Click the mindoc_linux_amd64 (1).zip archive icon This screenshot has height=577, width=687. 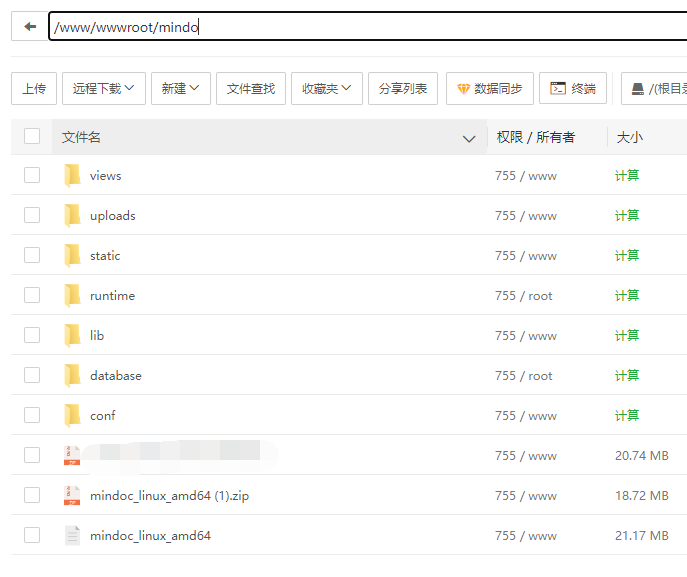(x=72, y=496)
